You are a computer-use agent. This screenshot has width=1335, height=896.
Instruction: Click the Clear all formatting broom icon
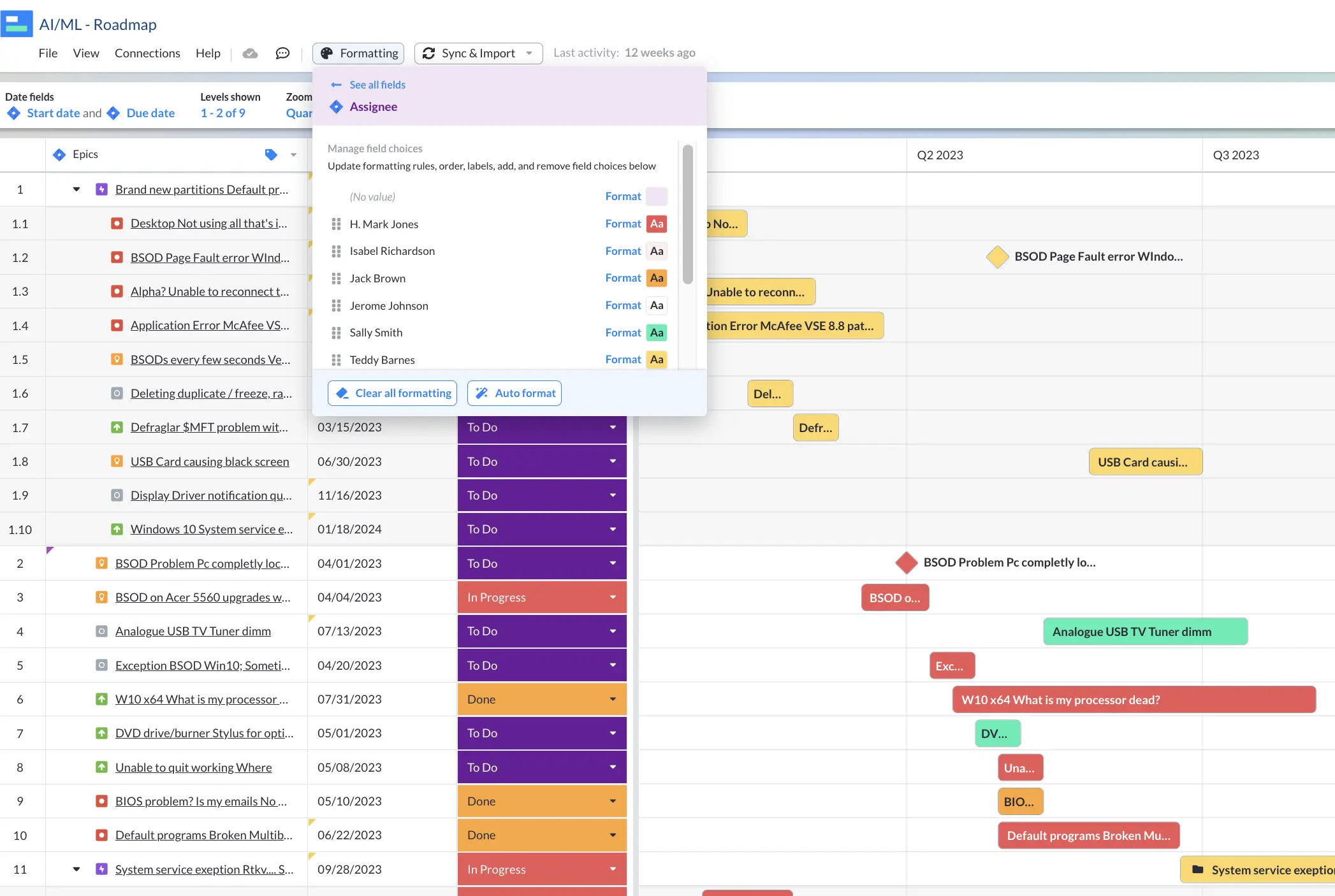(x=344, y=392)
